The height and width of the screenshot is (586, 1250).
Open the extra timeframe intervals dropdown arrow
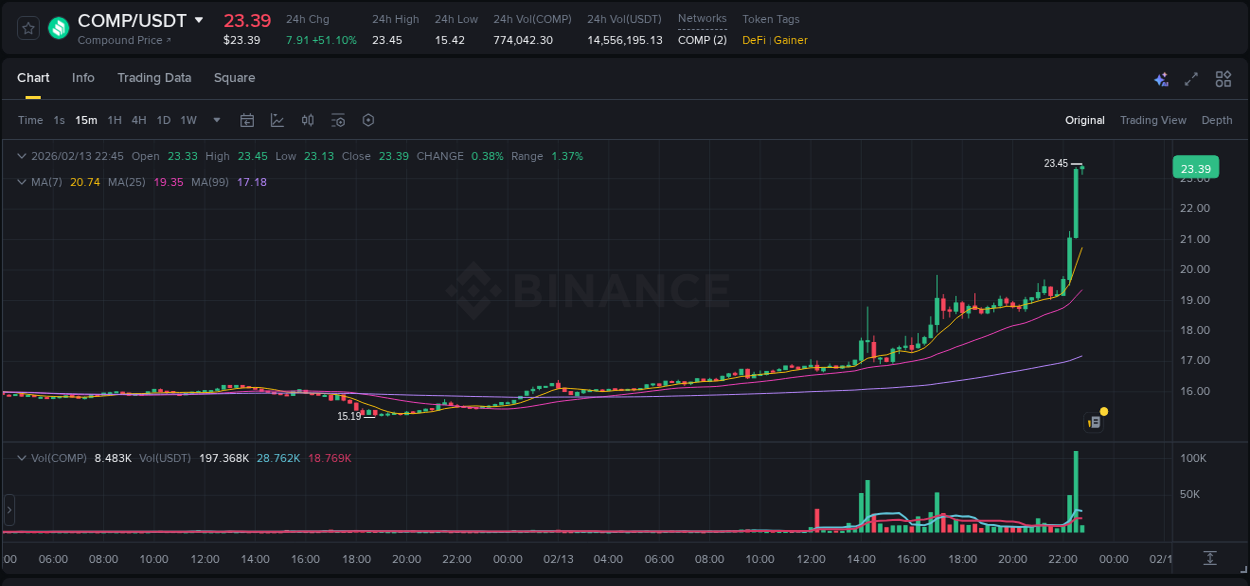215,120
